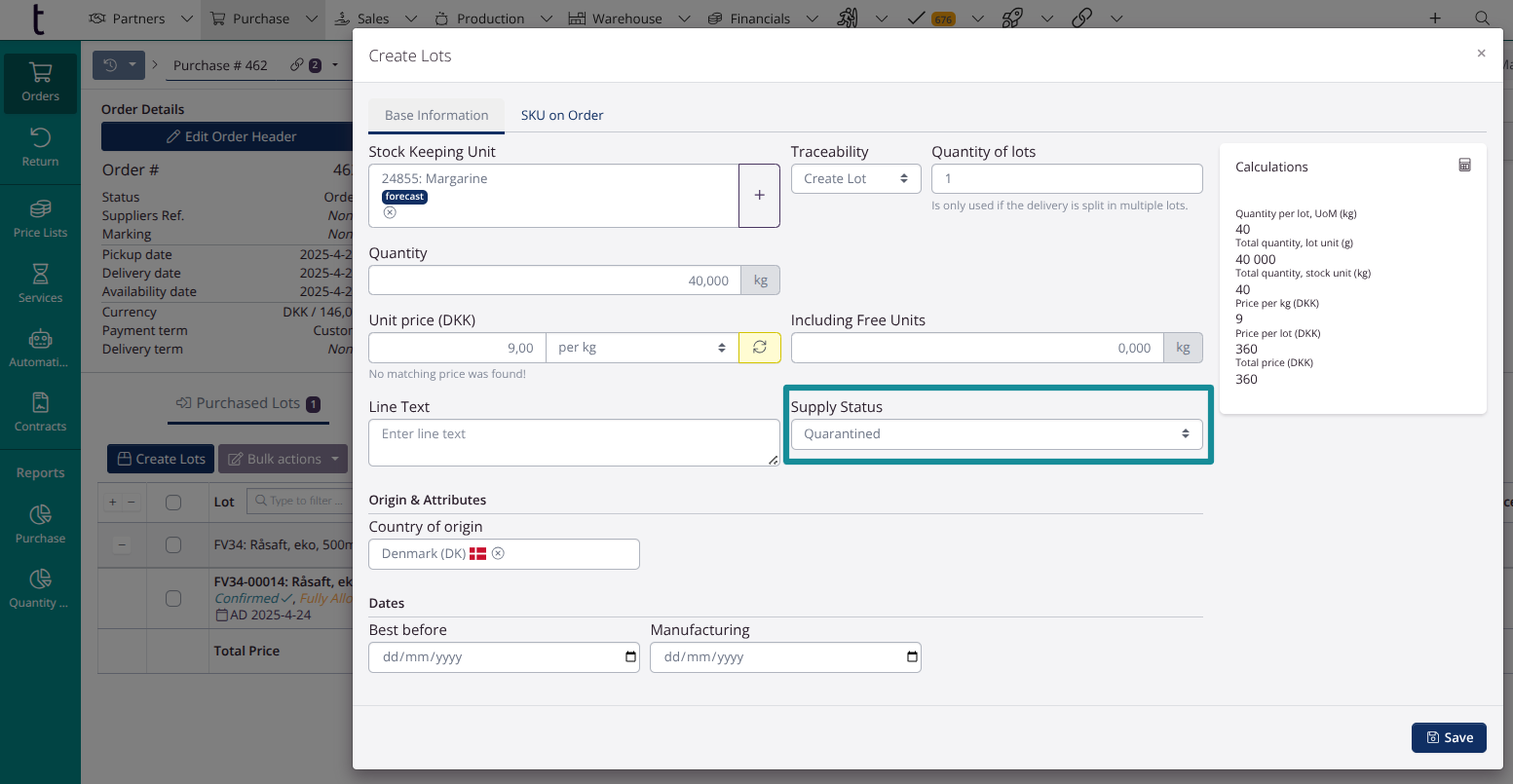Check the FV34 Råsaft row checkbox

click(x=173, y=545)
